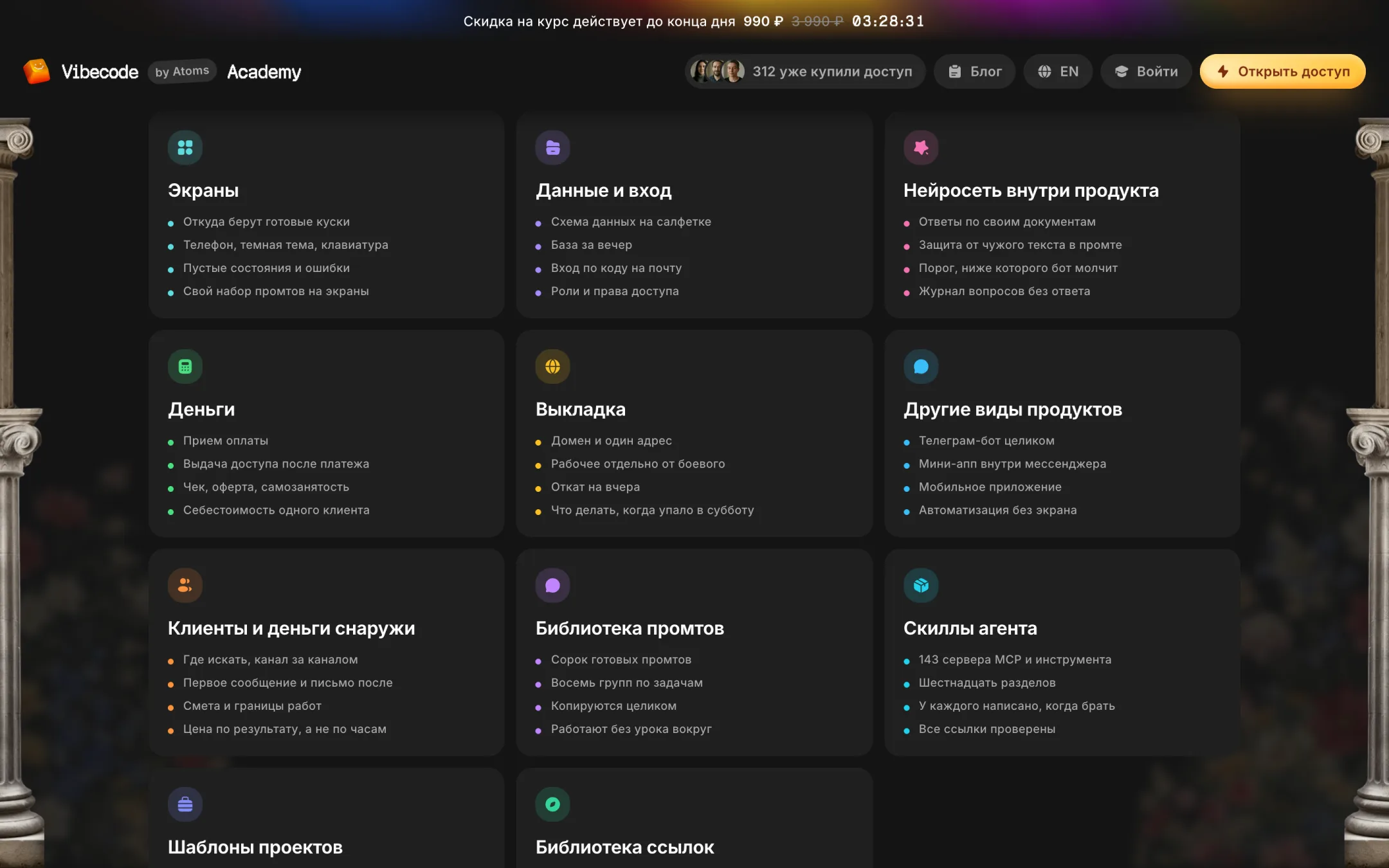Click the 312 уже купили доступ pill
1389x868 pixels.
click(x=805, y=71)
